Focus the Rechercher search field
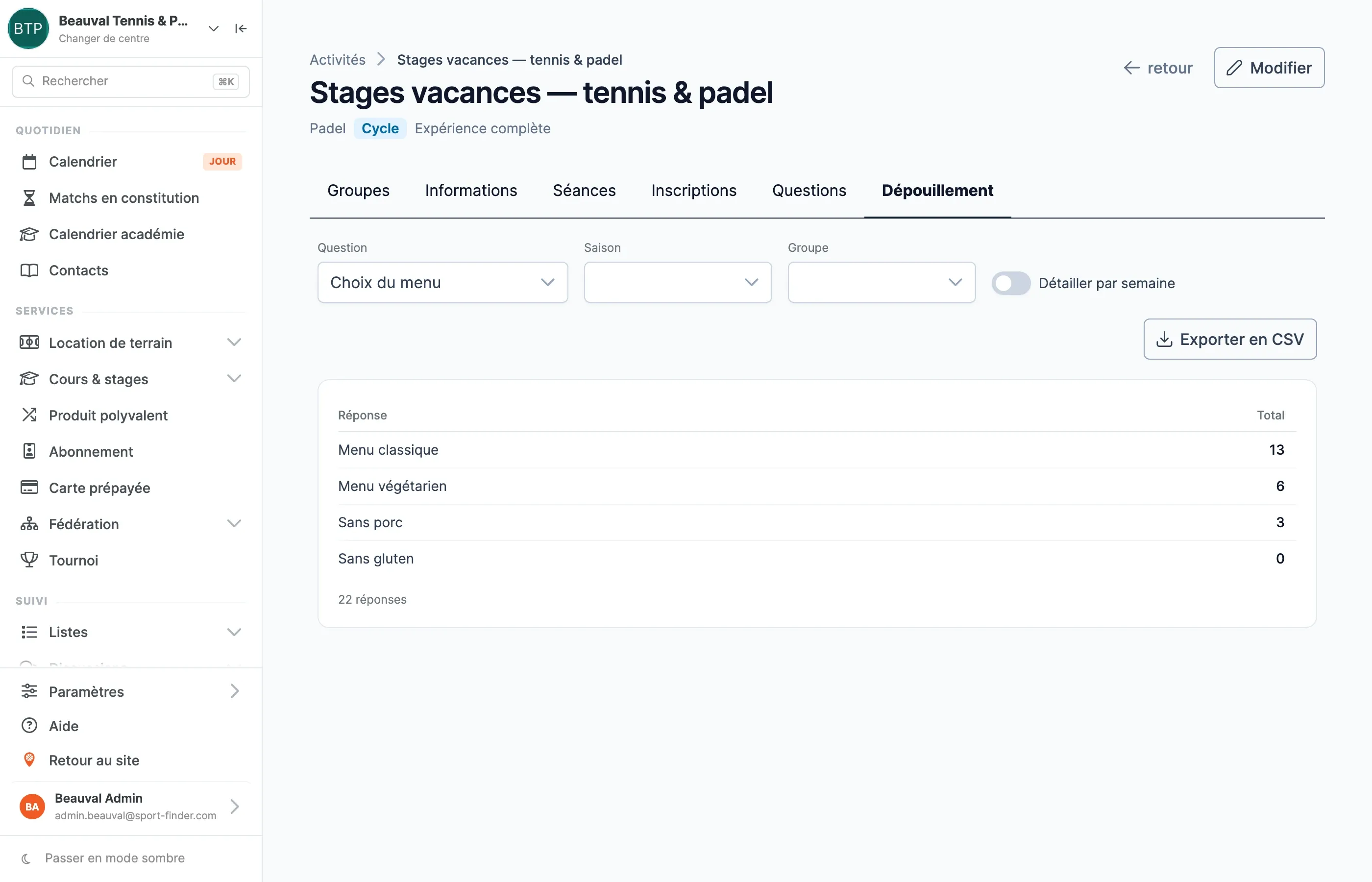The height and width of the screenshot is (882, 1372). (130, 81)
